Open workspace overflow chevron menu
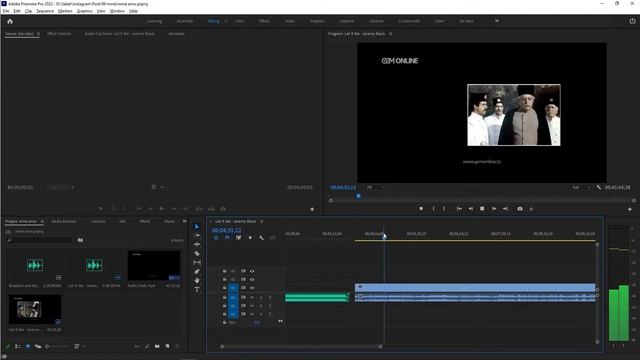 [x=497, y=21]
